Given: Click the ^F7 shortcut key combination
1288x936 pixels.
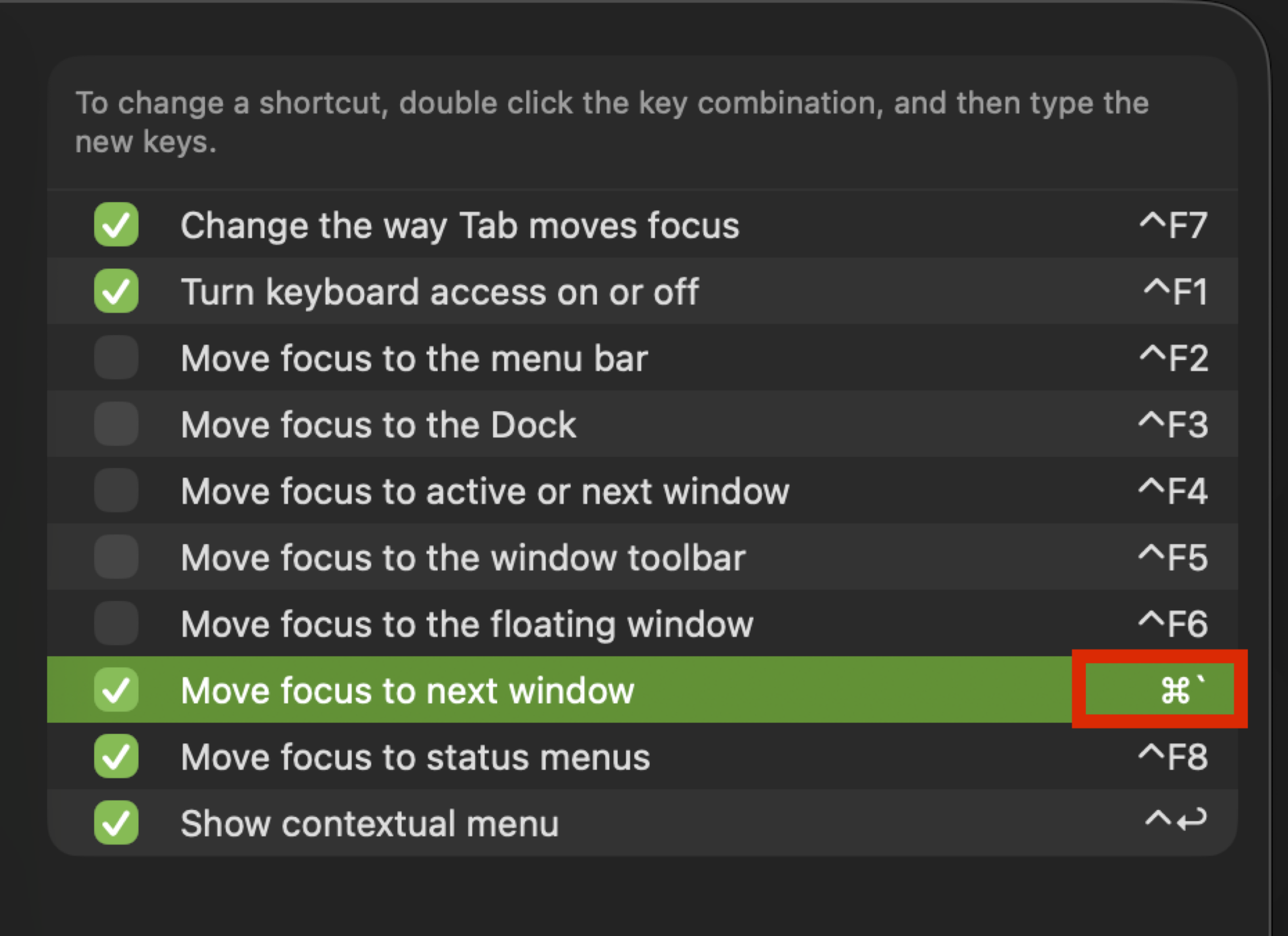Looking at the screenshot, I should [1173, 225].
